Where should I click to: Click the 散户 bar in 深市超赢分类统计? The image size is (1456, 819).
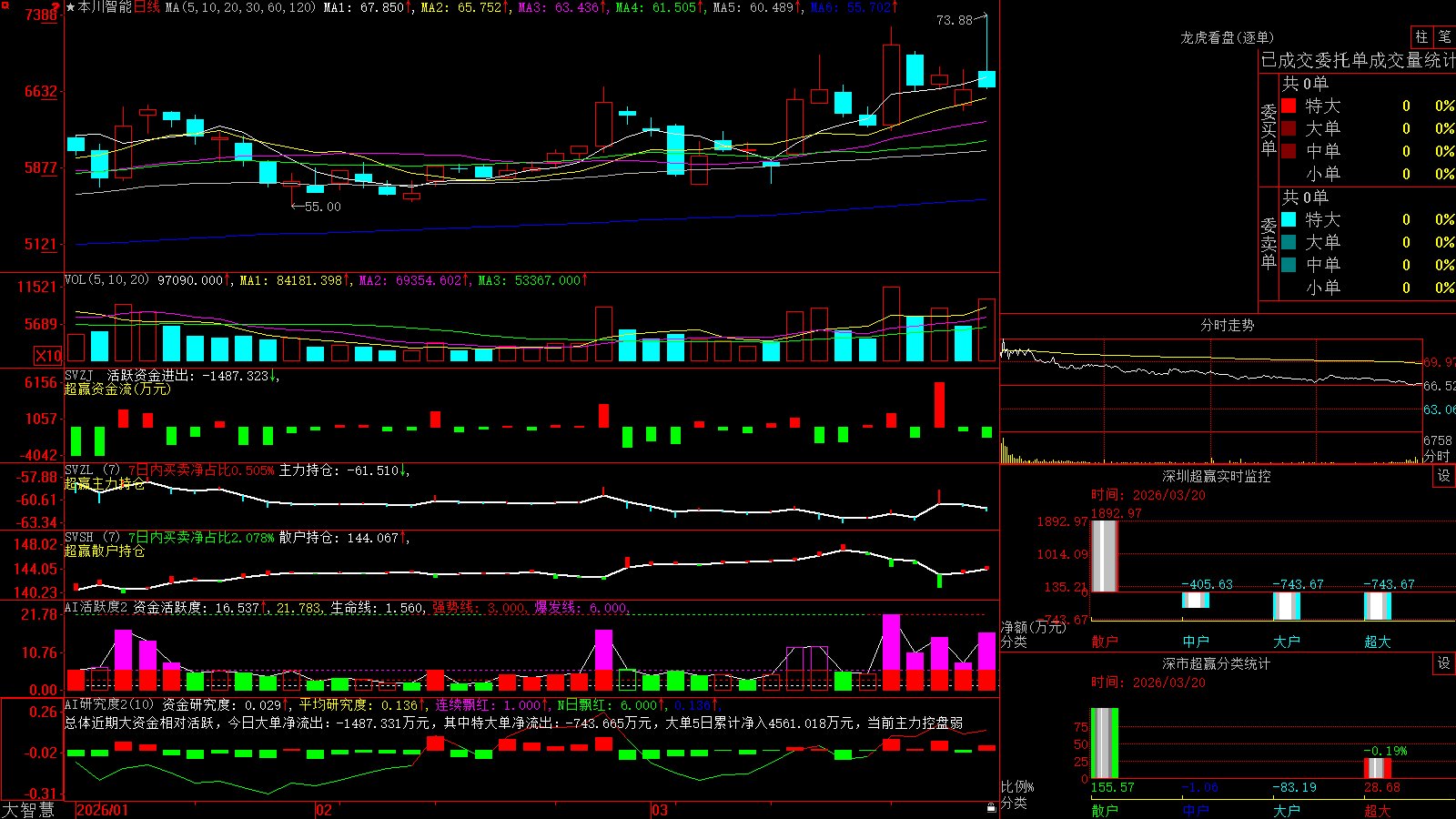(x=1104, y=743)
